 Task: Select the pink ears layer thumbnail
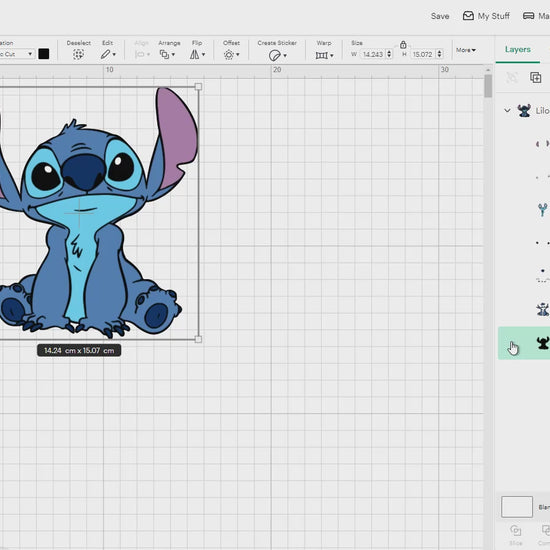pos(543,144)
